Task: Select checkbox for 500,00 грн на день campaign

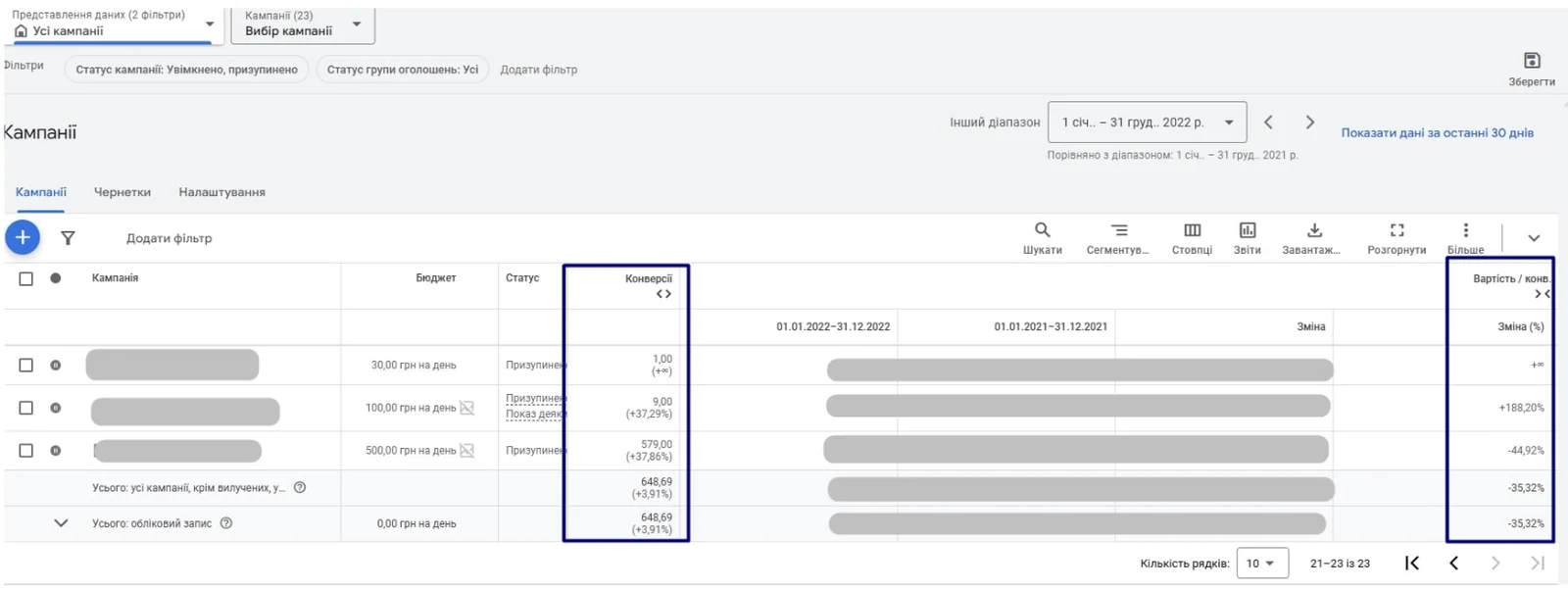Action: tap(26, 451)
